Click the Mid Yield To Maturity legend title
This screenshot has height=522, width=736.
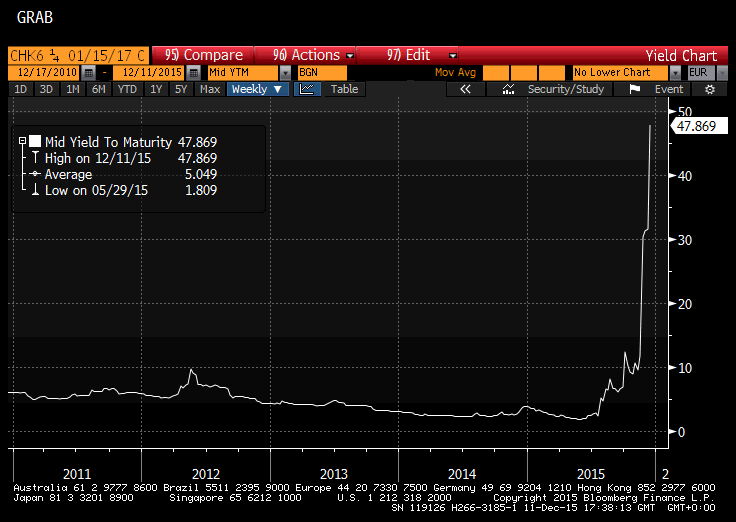(x=108, y=142)
